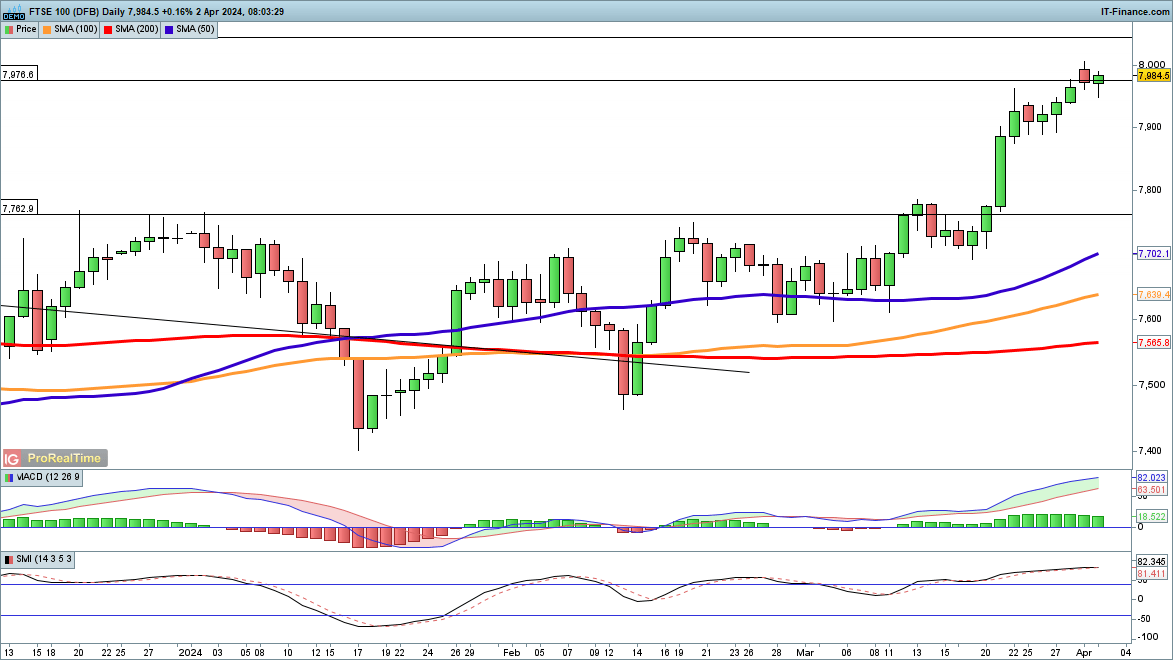
Task: Click the orange SMA (100) legend swatch
Action: [48, 29]
